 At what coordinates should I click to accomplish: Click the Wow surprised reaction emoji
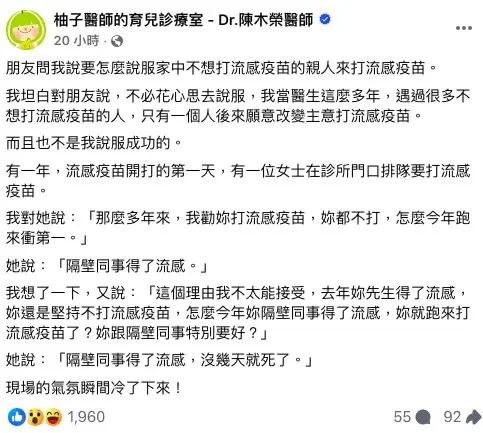pos(35,417)
